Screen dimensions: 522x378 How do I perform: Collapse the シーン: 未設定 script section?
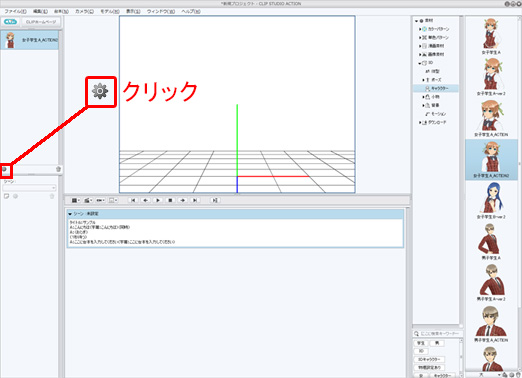(70, 214)
